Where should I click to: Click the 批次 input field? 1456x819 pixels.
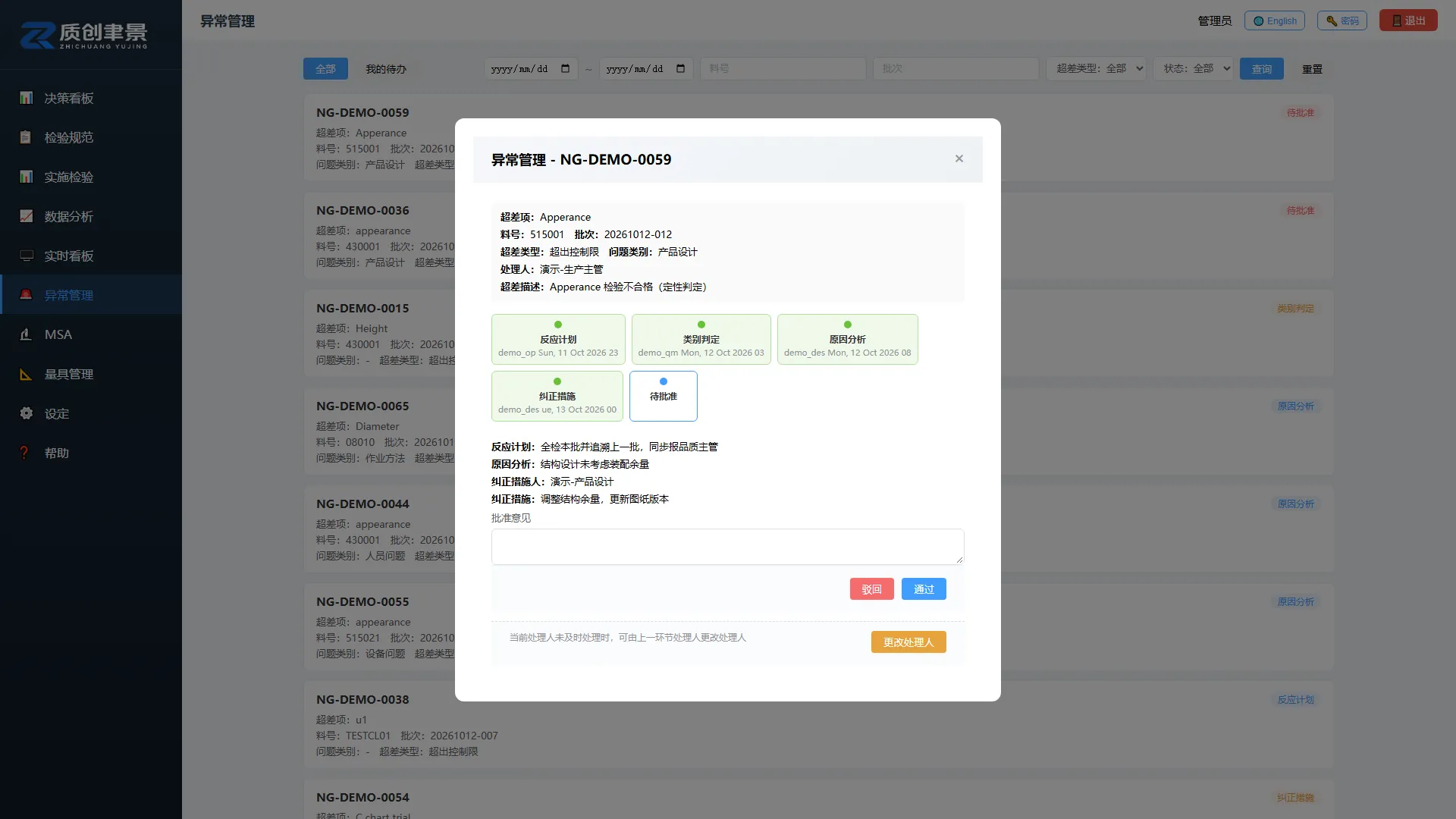pos(955,68)
